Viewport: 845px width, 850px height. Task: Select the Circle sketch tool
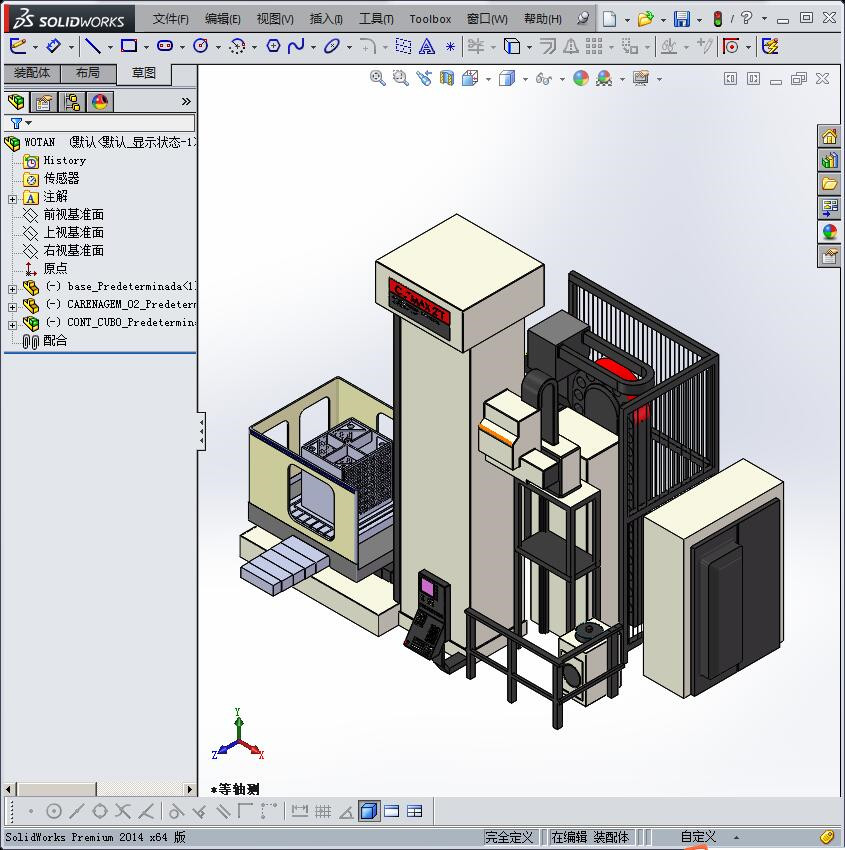coord(201,46)
